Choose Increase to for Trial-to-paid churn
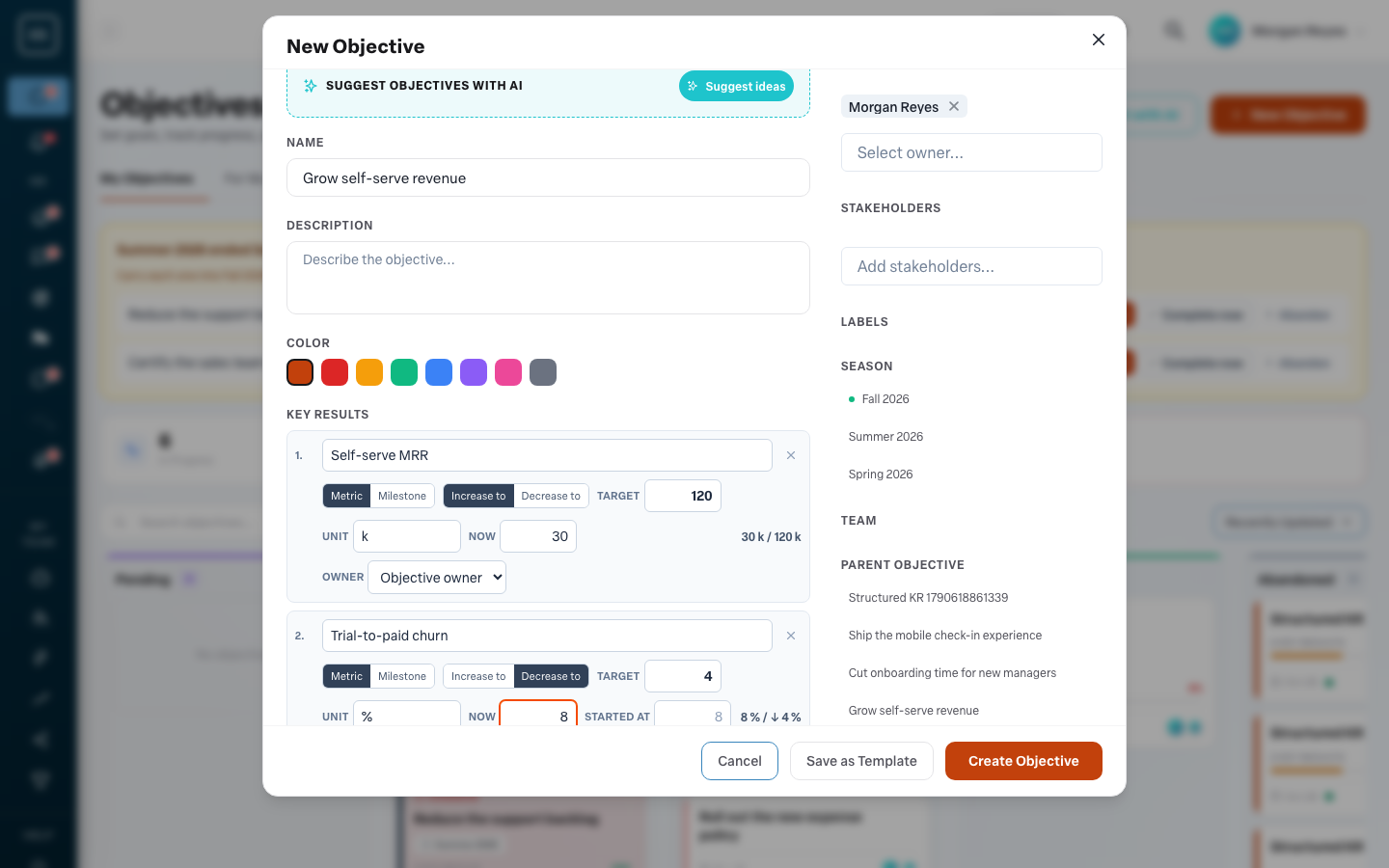 (478, 676)
